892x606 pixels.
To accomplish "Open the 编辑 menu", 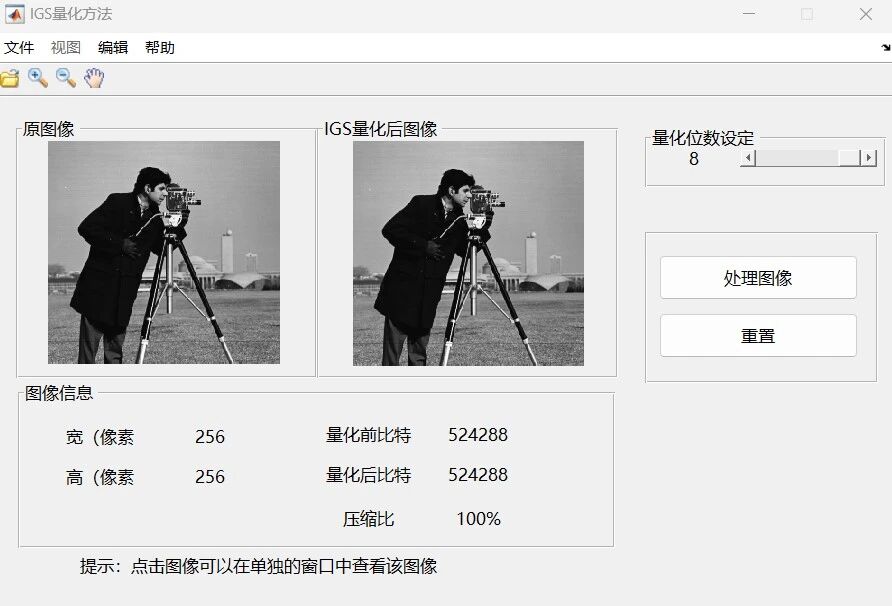I will click(x=113, y=48).
